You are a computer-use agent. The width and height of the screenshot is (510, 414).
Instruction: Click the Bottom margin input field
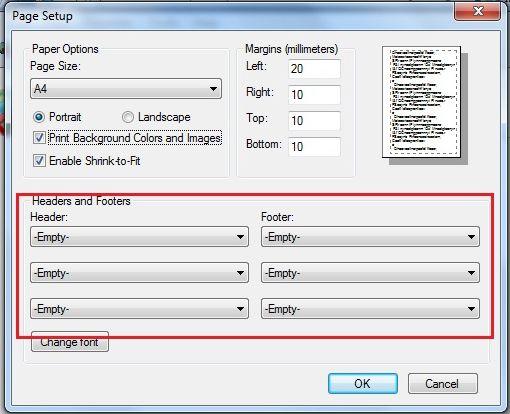(x=314, y=147)
